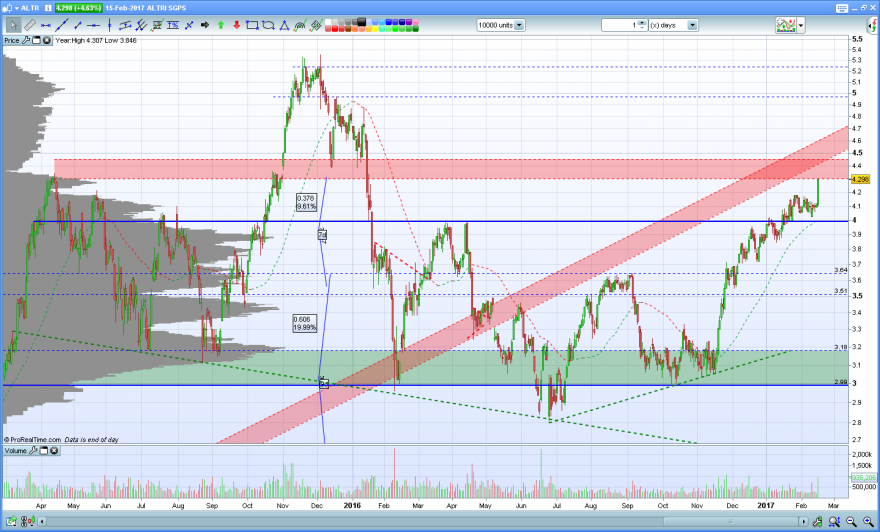Select the vertical line tool
Image resolution: width=880 pixels, height=532 pixels.
[109, 25]
